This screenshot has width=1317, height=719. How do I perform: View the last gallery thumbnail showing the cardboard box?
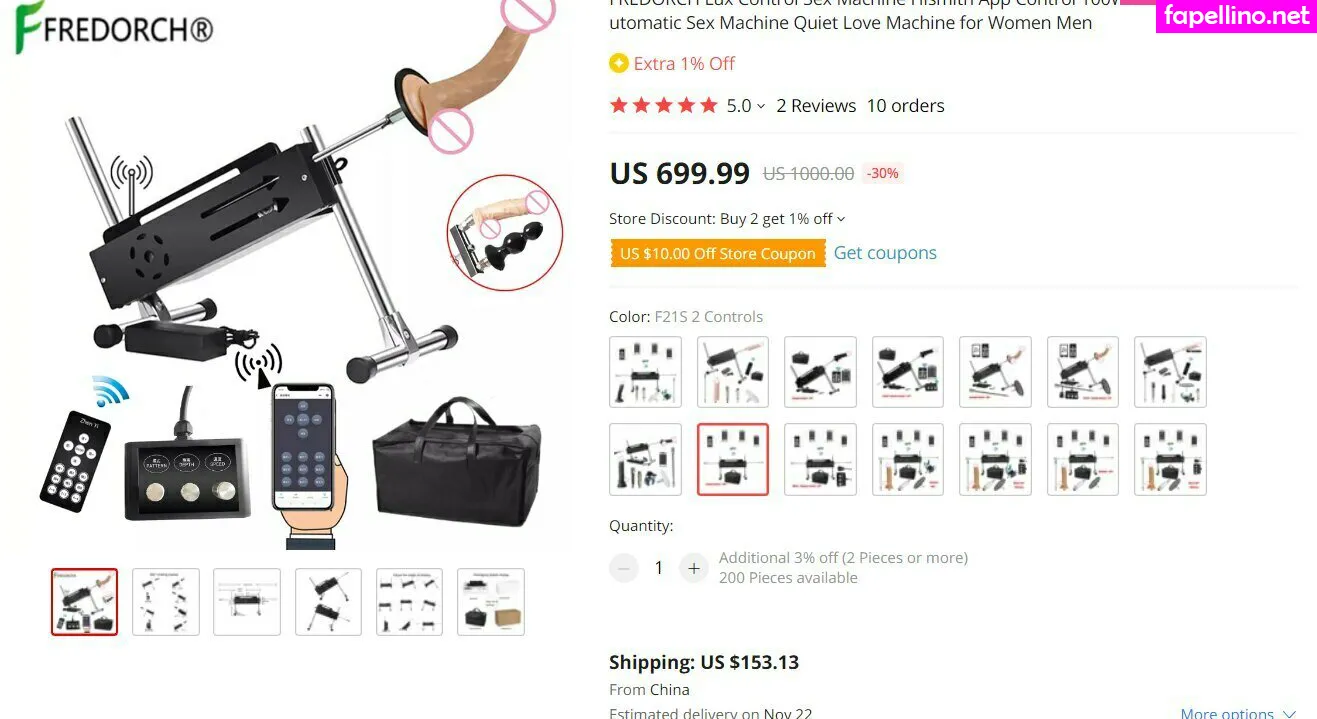pyautogui.click(x=491, y=602)
